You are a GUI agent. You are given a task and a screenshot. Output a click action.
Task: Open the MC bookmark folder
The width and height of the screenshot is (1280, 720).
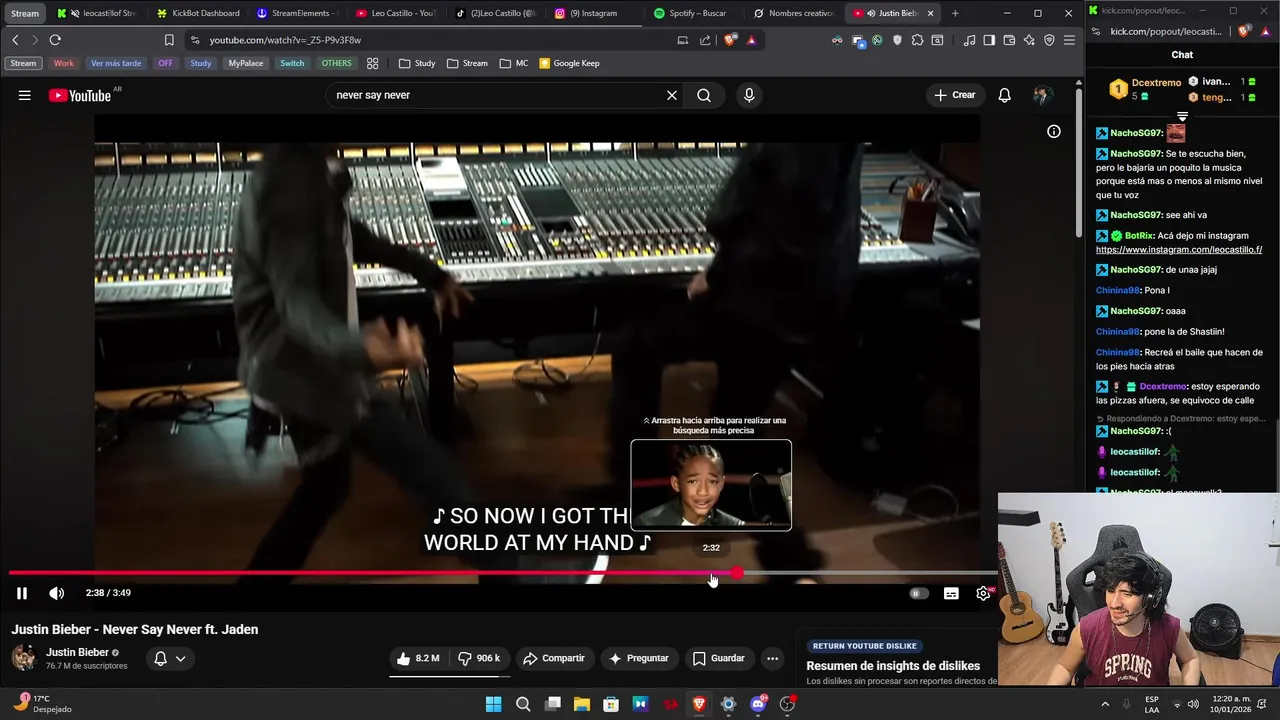tap(513, 63)
